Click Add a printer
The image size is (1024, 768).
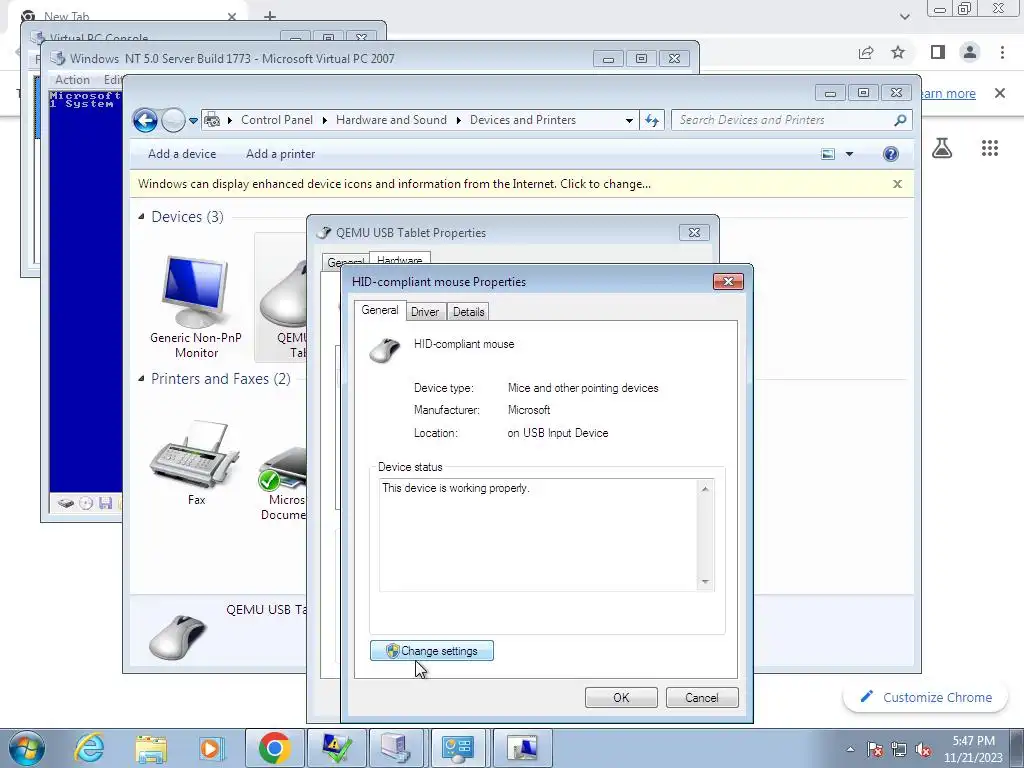pos(280,154)
